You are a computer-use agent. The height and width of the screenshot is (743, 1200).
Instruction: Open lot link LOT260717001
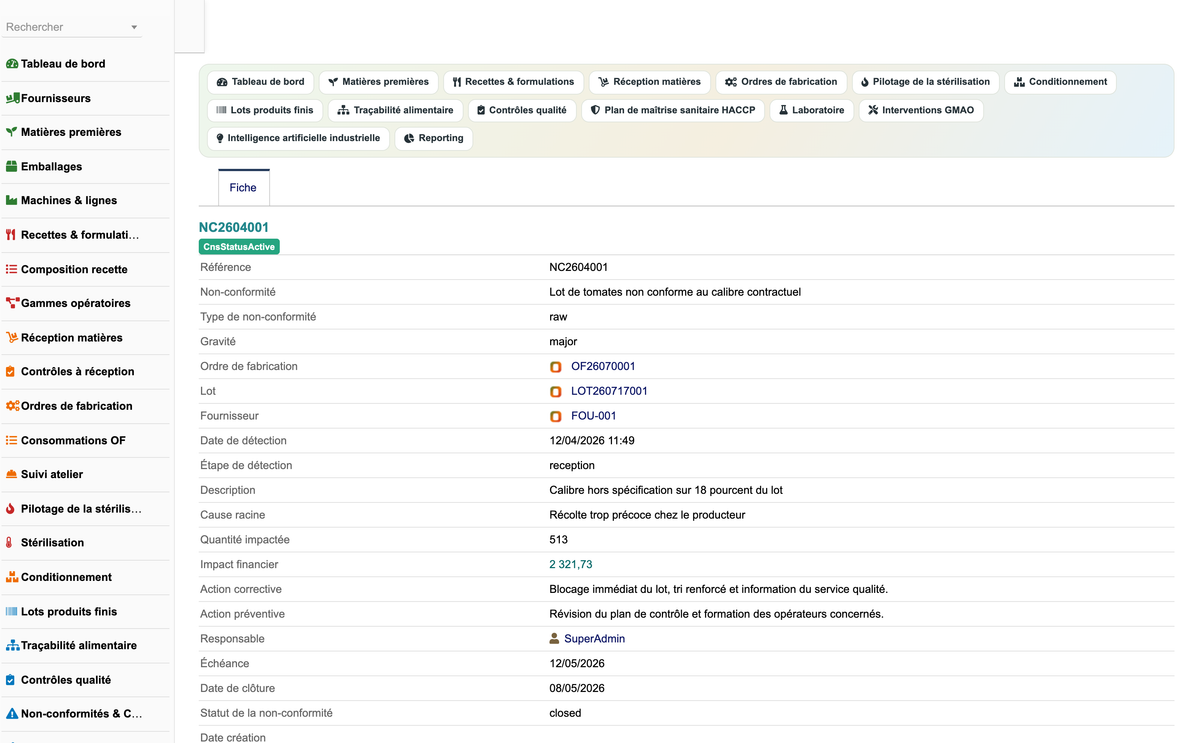coord(609,391)
